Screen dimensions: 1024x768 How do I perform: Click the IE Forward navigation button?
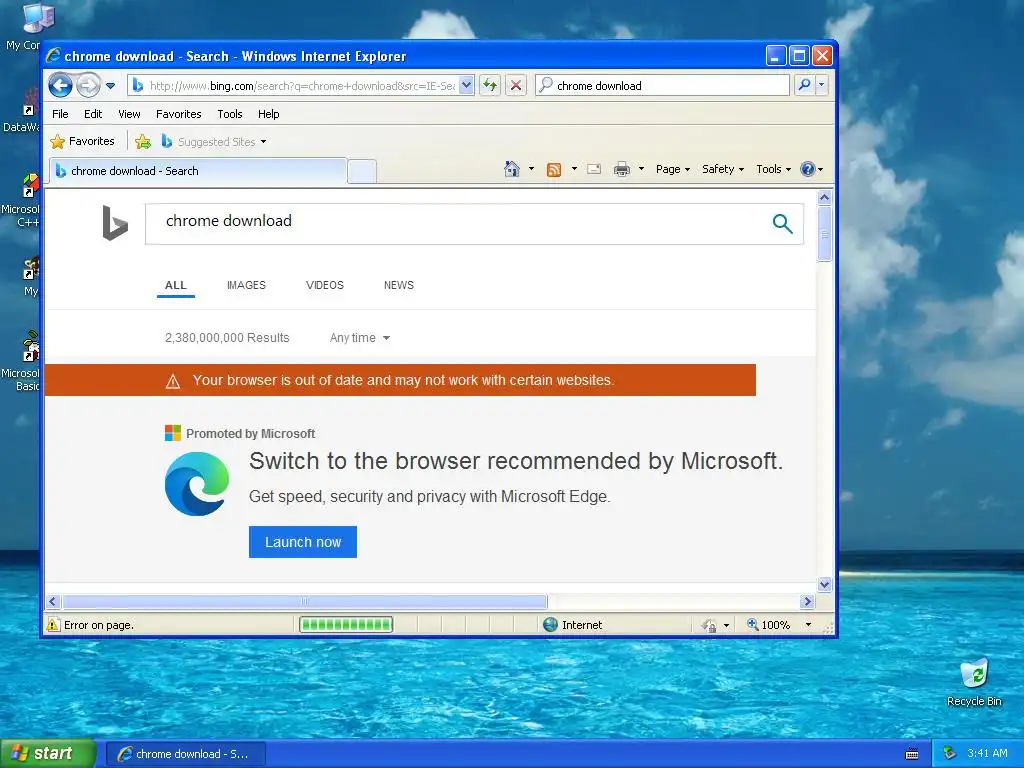coord(88,86)
